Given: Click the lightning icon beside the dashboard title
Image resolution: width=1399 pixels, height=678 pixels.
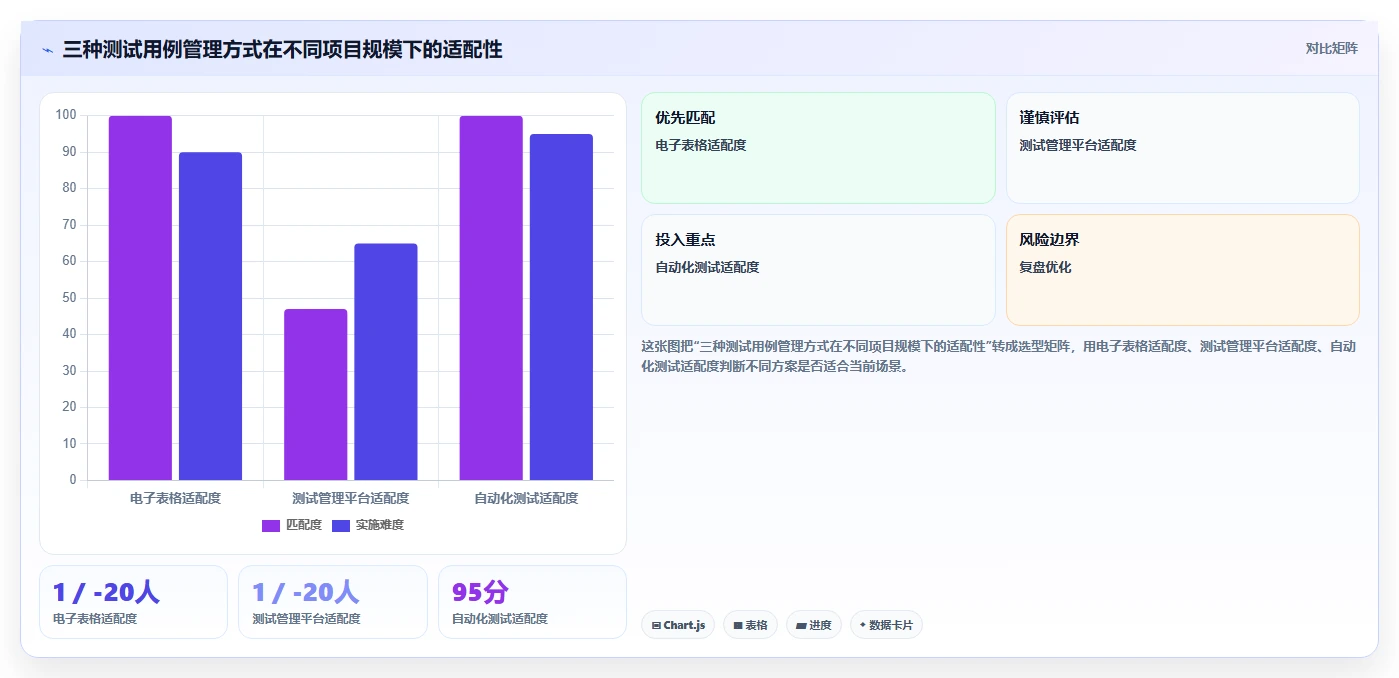Looking at the screenshot, I should pyautogui.click(x=47, y=50).
